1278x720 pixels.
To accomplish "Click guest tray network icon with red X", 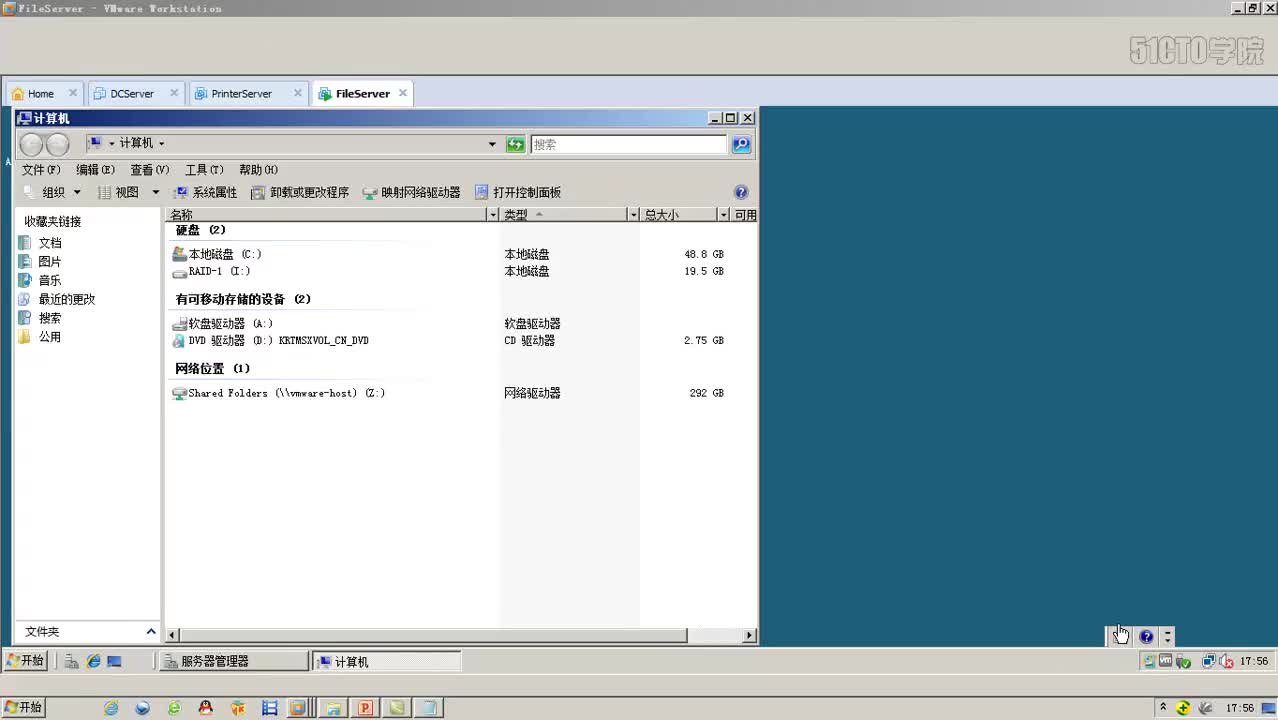I will (x=1226, y=661).
